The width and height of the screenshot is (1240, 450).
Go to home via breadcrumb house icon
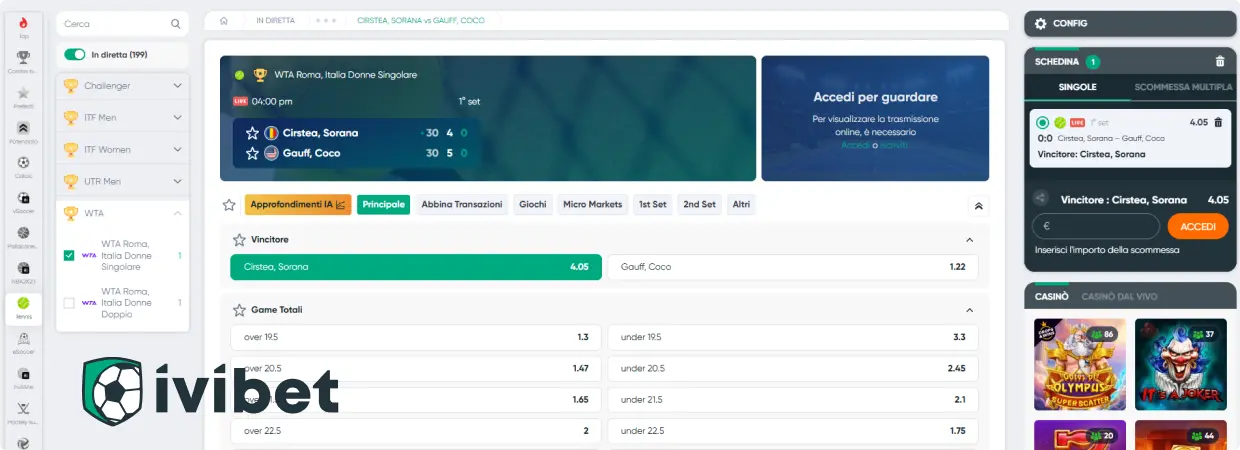pos(225,20)
